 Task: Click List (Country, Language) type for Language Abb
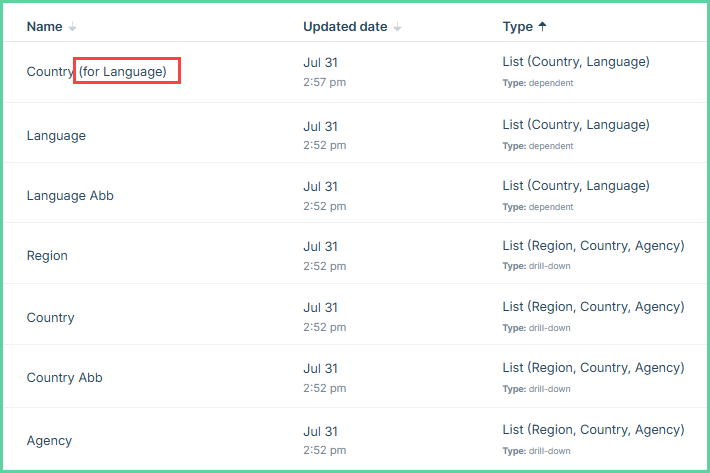click(x=576, y=186)
